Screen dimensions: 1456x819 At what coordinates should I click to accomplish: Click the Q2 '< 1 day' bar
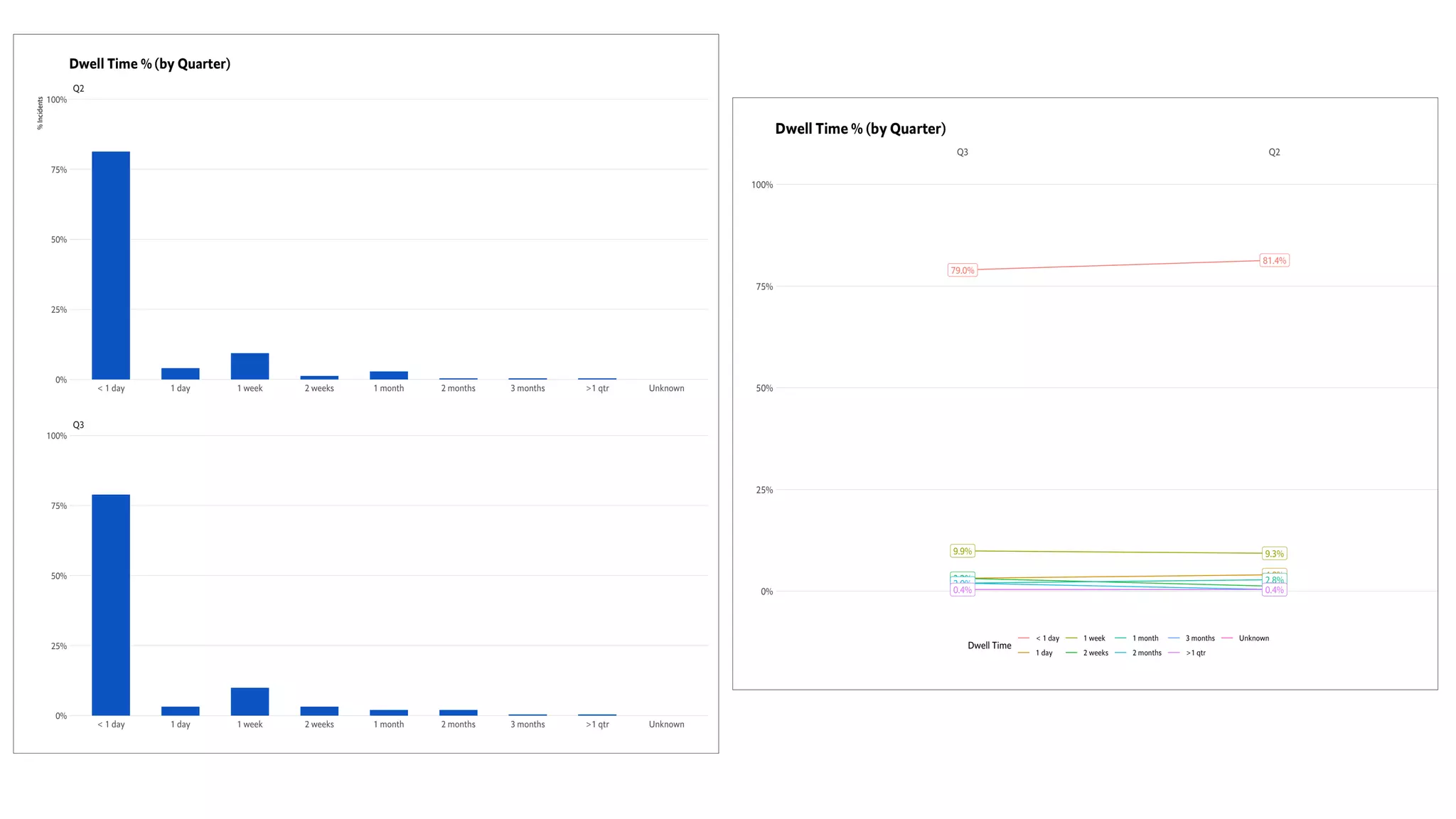click(111, 265)
